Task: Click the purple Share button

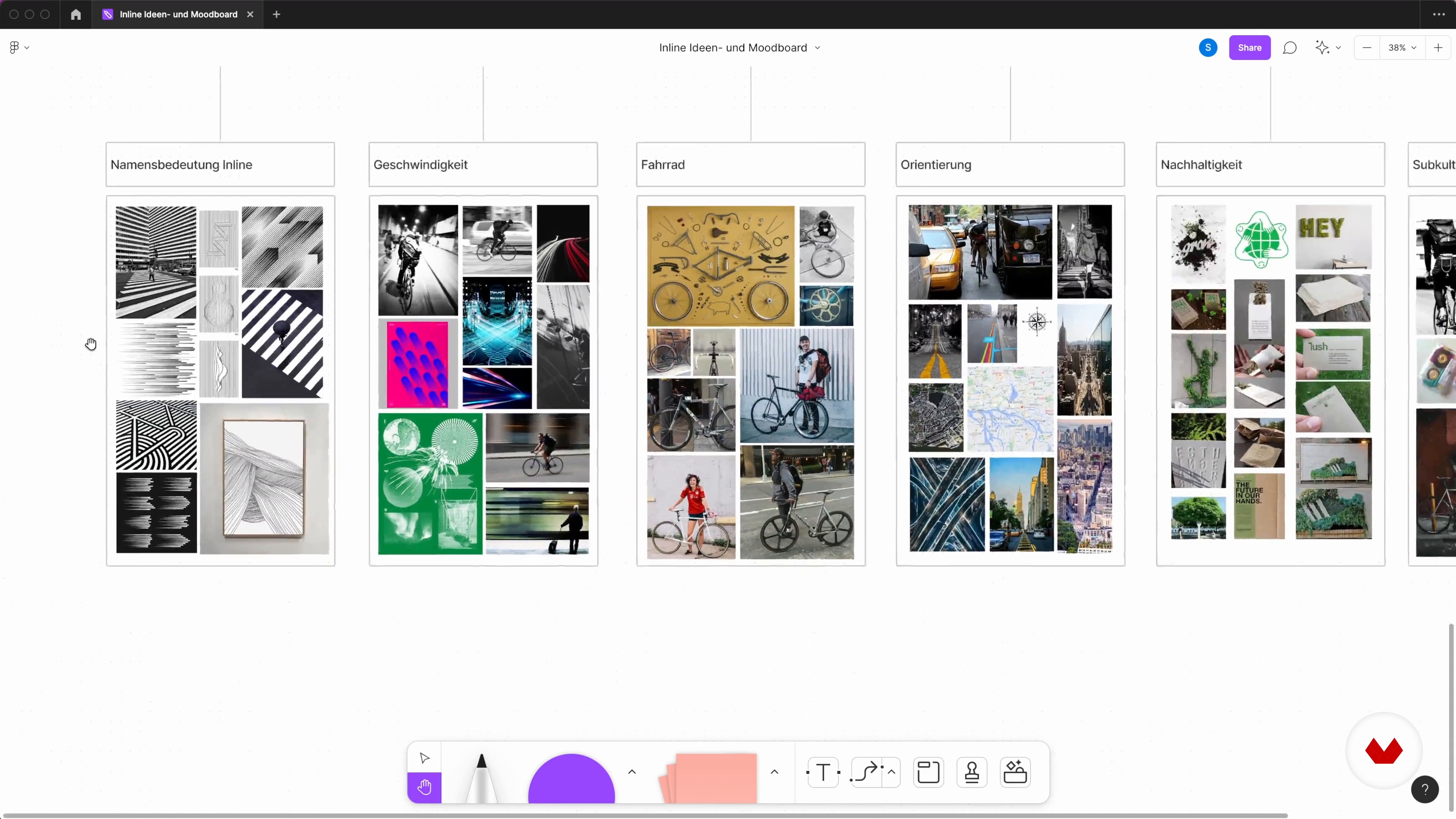Action: click(1249, 47)
